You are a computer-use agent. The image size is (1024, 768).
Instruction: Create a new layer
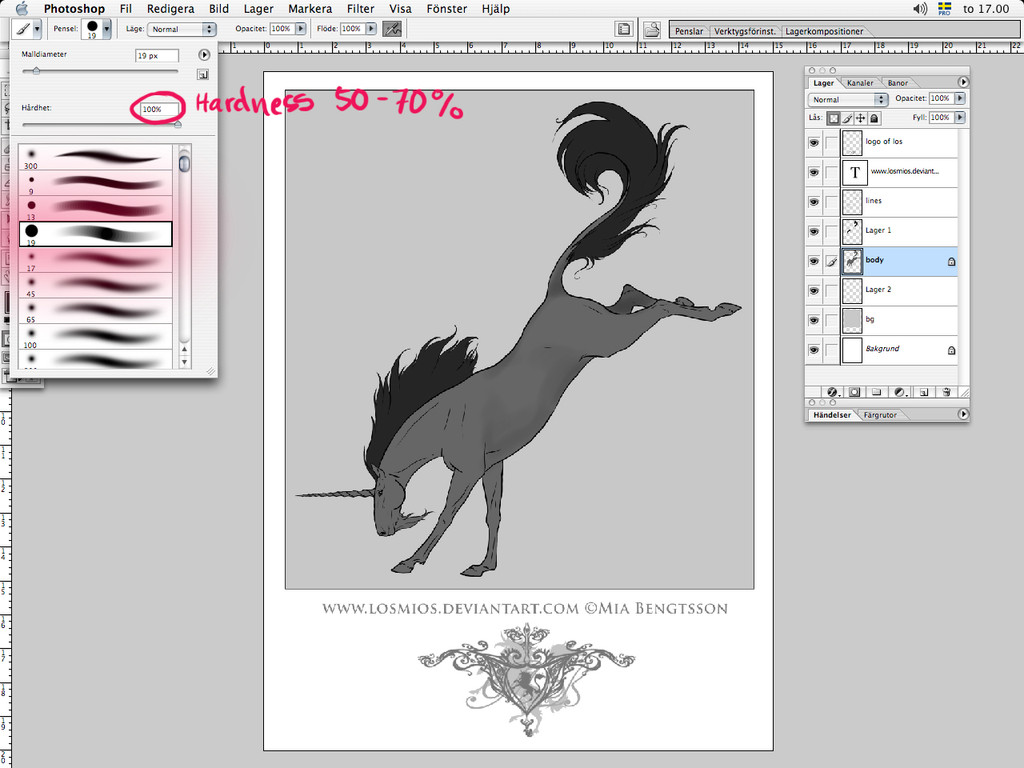click(923, 392)
